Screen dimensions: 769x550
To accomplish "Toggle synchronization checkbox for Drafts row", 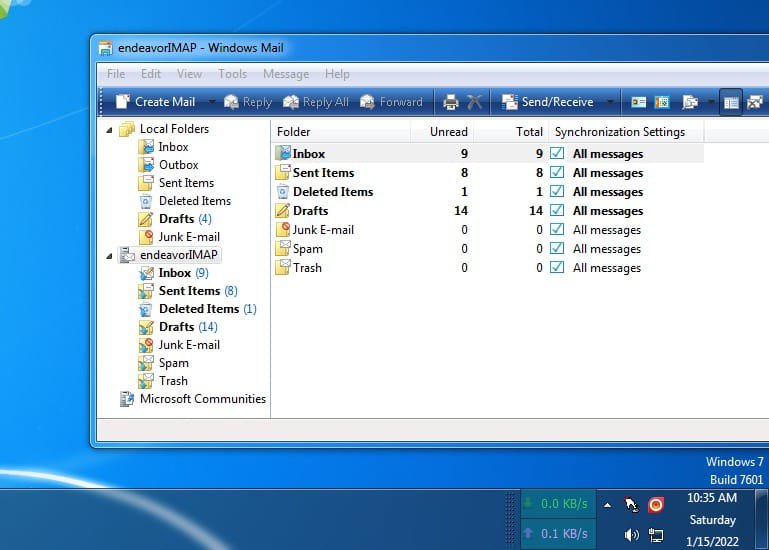I will click(x=557, y=211).
